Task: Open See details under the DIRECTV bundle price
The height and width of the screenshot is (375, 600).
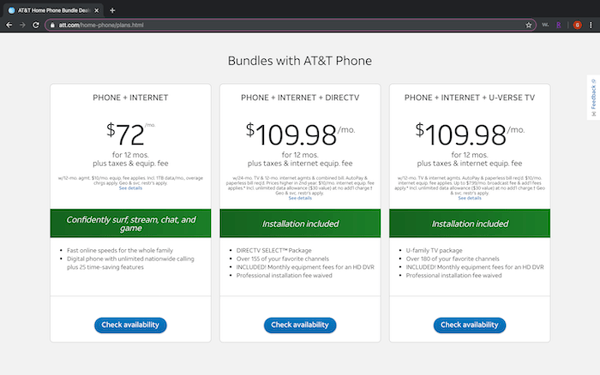Action: click(300, 198)
